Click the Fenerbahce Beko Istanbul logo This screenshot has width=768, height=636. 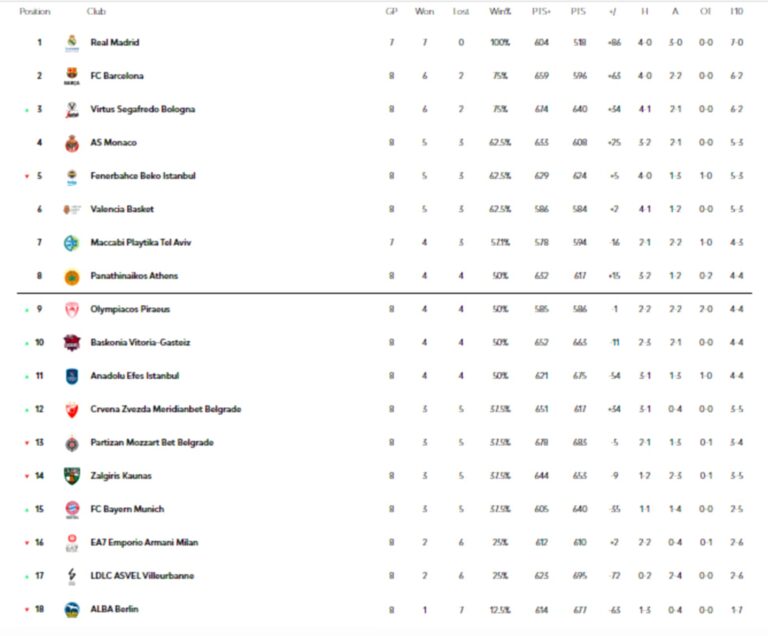point(71,176)
